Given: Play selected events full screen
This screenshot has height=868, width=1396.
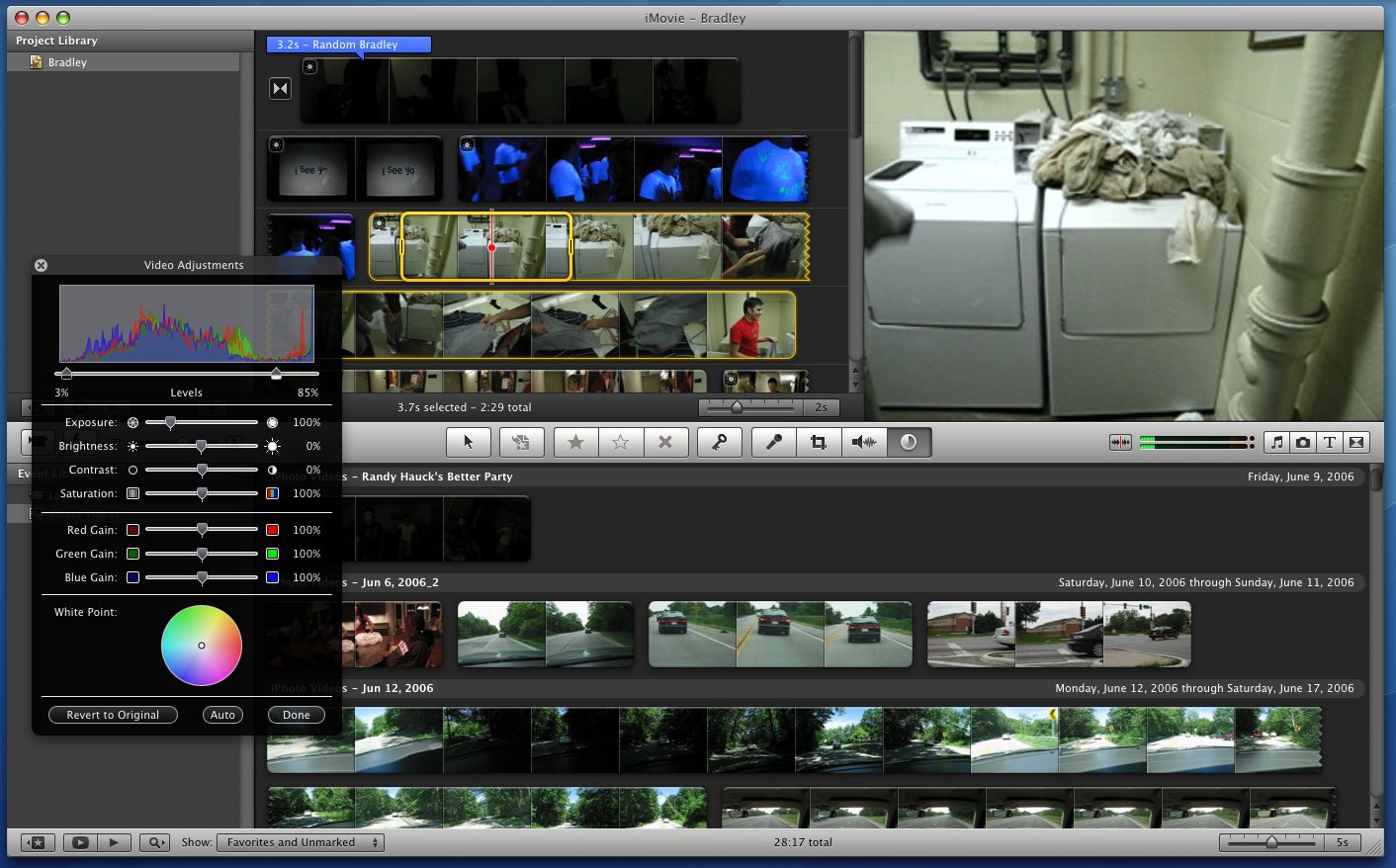Looking at the screenshot, I should coord(80,842).
